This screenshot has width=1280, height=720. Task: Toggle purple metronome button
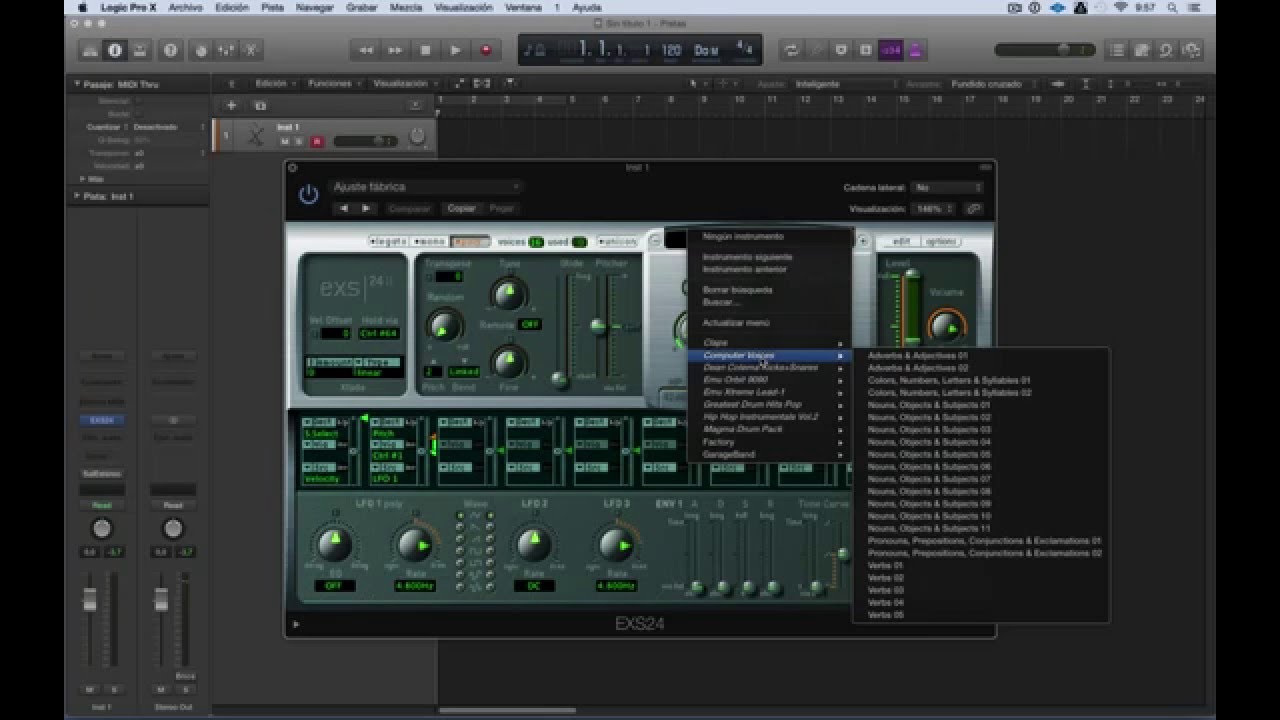pos(915,50)
